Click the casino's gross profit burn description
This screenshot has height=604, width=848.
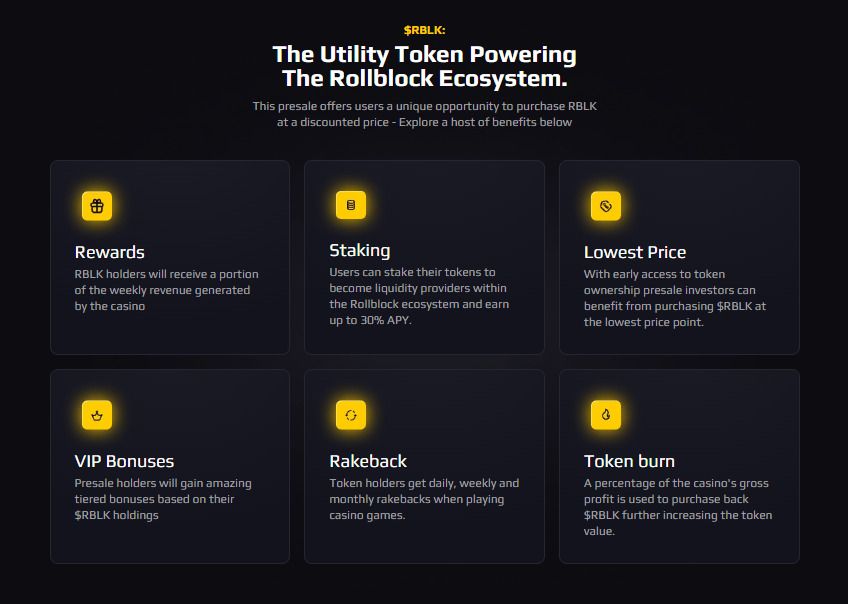coord(678,507)
